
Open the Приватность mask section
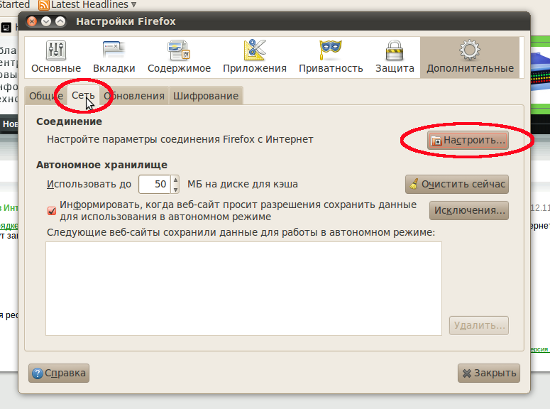click(x=331, y=57)
